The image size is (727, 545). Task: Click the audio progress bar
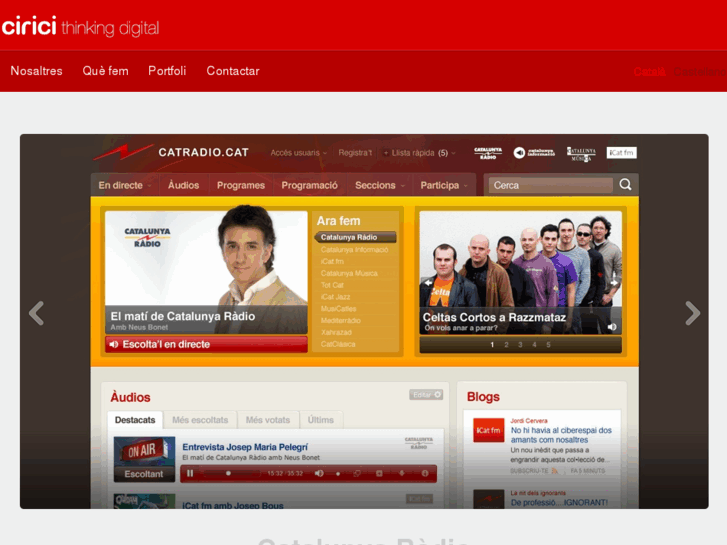coord(233,474)
